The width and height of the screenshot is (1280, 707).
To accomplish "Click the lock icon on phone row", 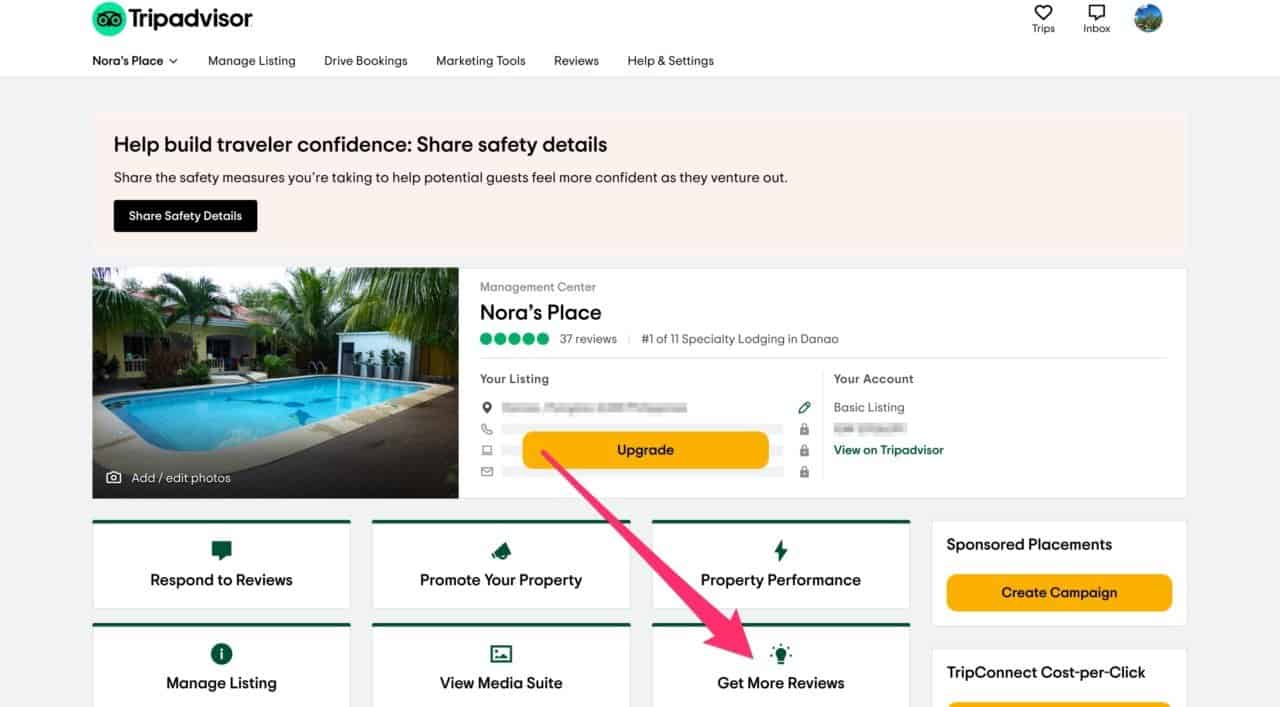I will tap(804, 429).
